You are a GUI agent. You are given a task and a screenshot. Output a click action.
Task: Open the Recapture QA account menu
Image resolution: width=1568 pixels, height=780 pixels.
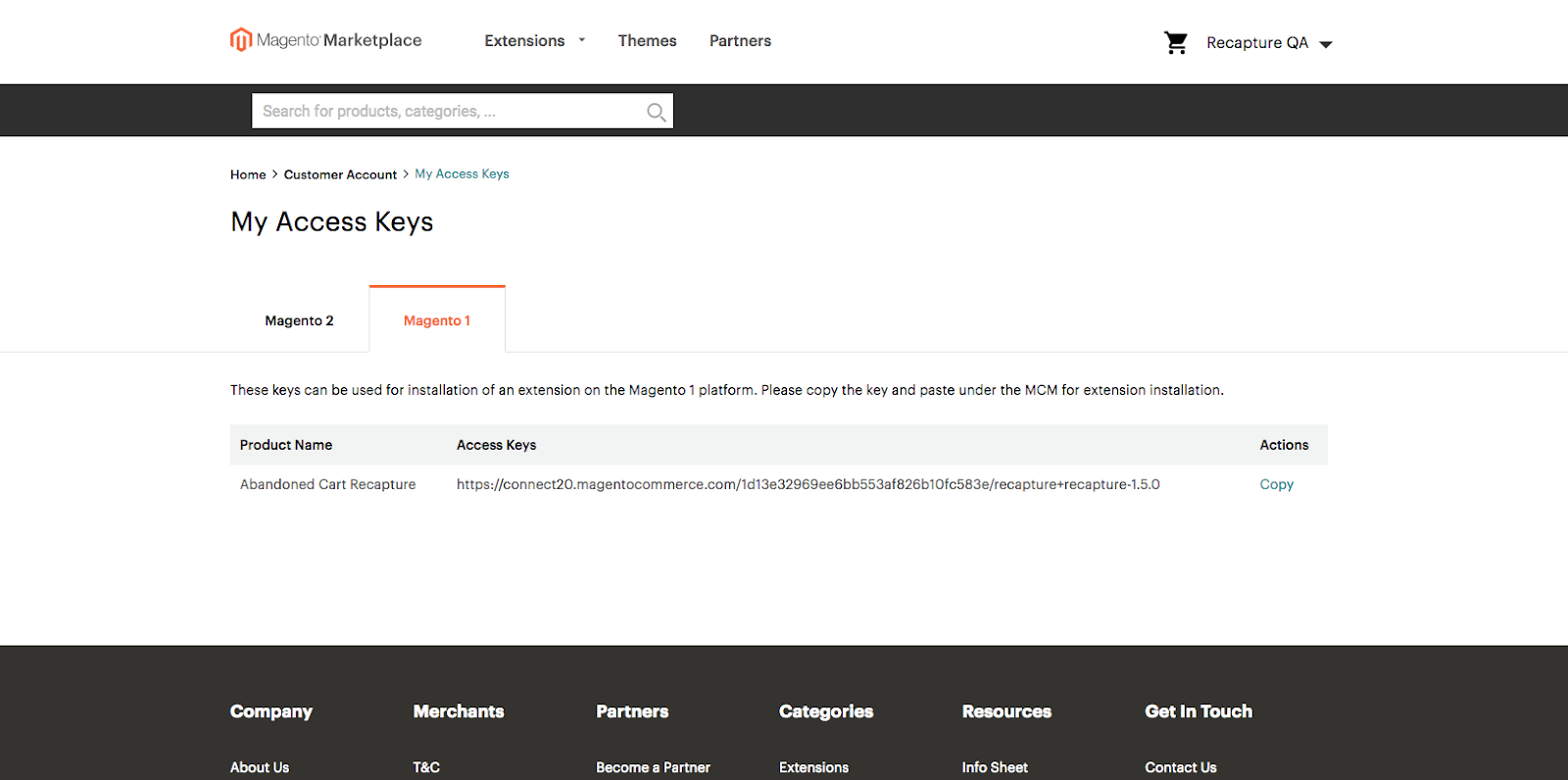[x=1269, y=43]
